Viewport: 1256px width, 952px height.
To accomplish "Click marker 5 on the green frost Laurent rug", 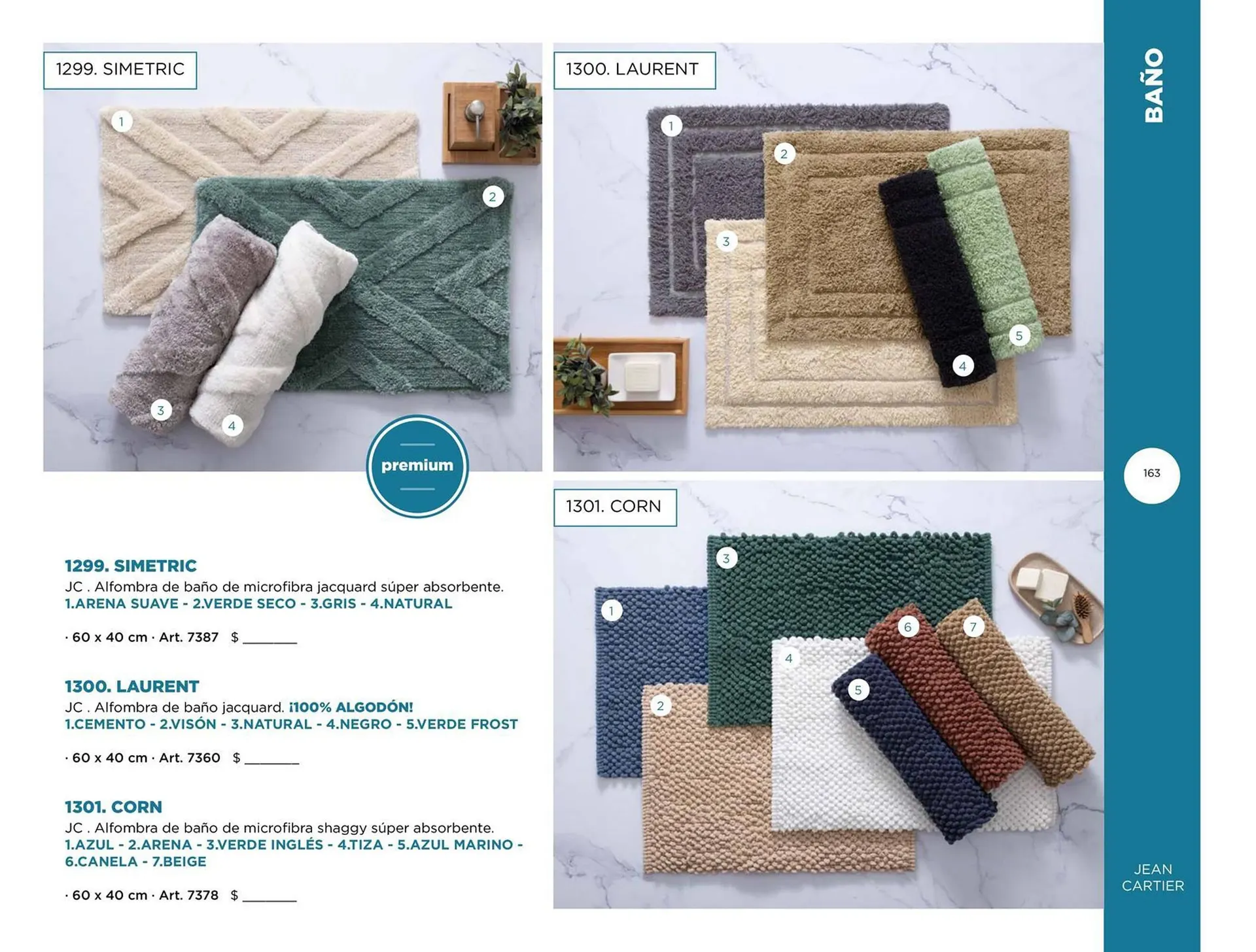I will click(x=1019, y=336).
